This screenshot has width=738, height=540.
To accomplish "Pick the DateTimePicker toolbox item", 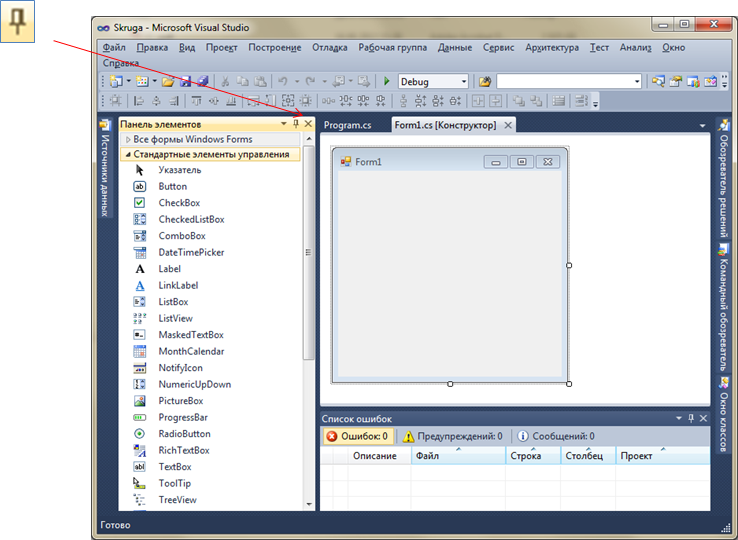I will 191,252.
